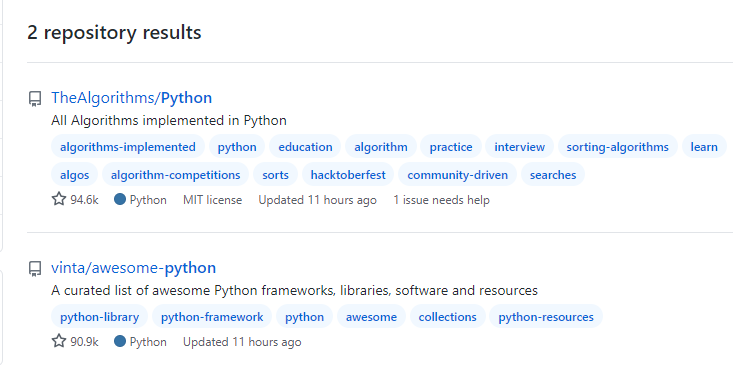Click the 'MIT license' text
Image resolution: width=733 pixels, height=378 pixels.
pyautogui.click(x=212, y=200)
